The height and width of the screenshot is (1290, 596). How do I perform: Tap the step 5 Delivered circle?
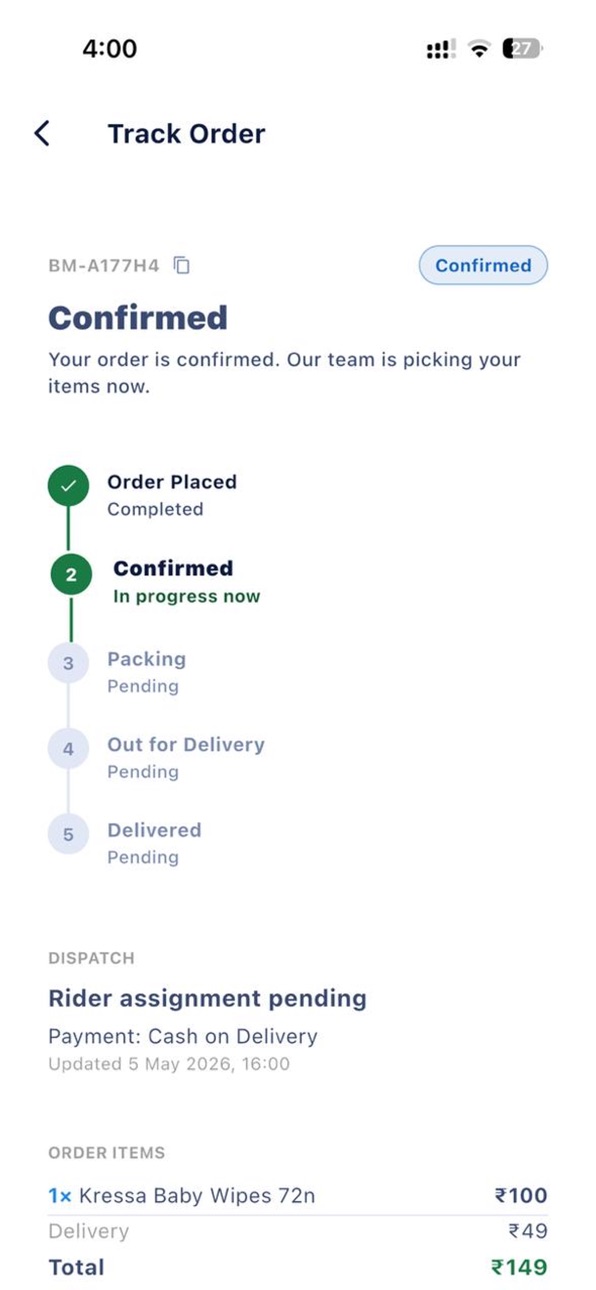pos(68,834)
